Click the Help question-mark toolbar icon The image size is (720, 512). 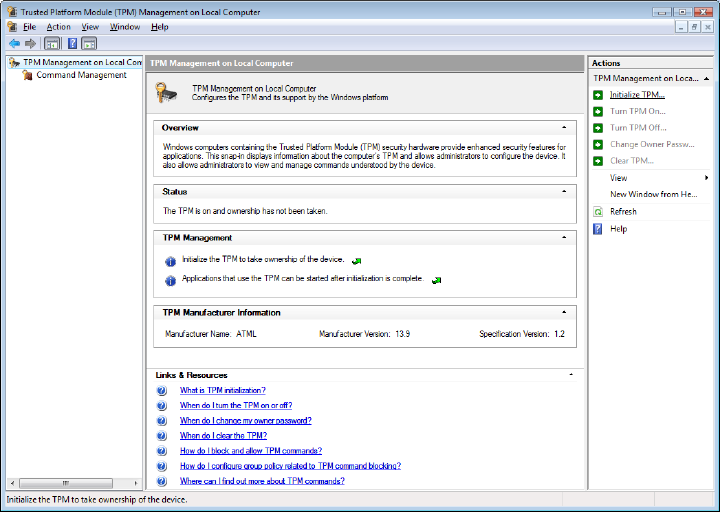(72, 44)
